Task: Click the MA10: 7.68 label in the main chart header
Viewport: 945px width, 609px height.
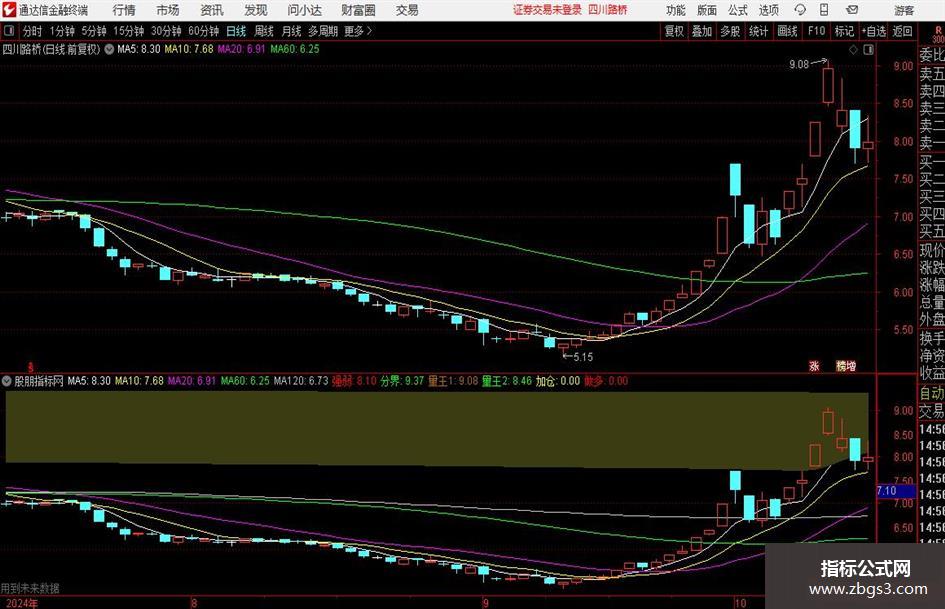Action: tap(189, 49)
